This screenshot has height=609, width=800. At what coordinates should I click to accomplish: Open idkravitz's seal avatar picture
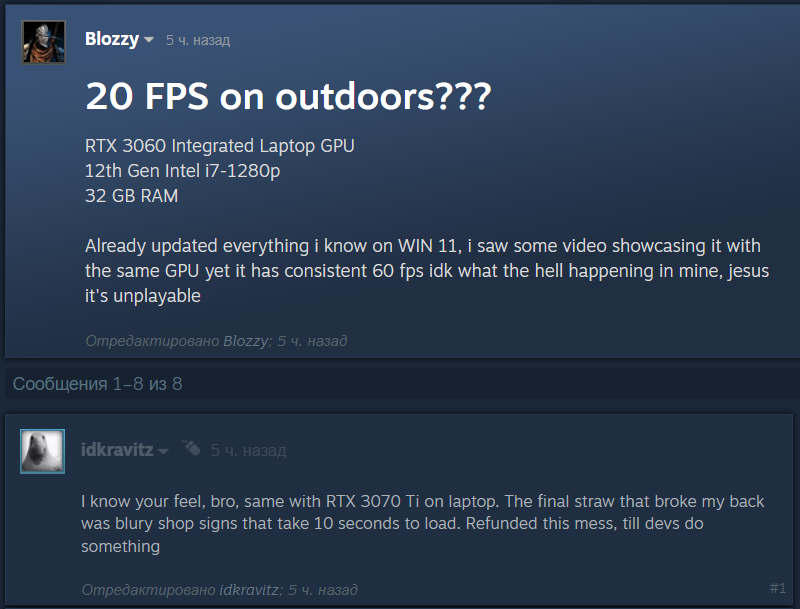pyautogui.click(x=42, y=451)
